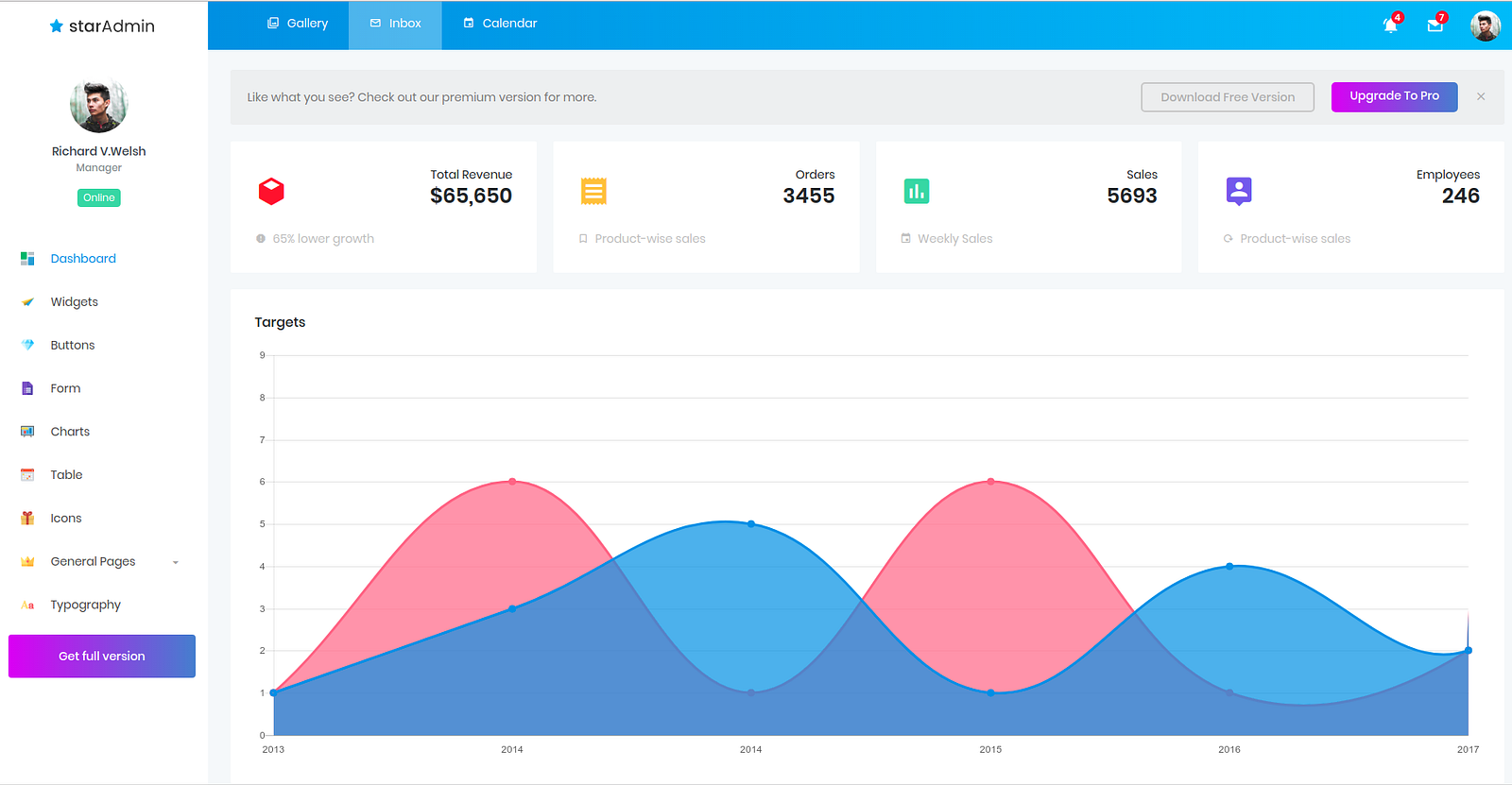Click the green Online status badge
The width and height of the screenshot is (1512, 785).
click(x=99, y=197)
